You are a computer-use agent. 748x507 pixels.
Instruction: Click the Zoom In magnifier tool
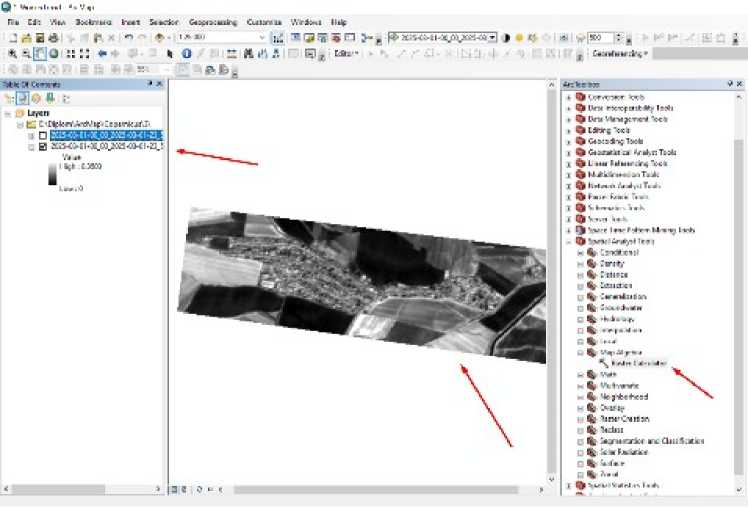10,53
